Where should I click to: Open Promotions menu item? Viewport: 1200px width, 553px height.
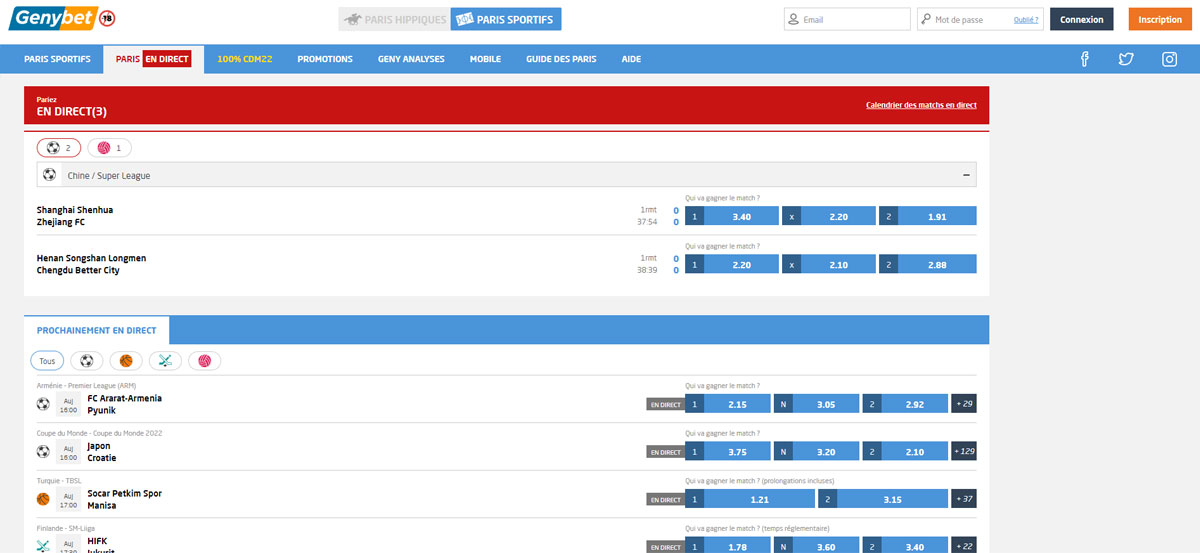(325, 59)
